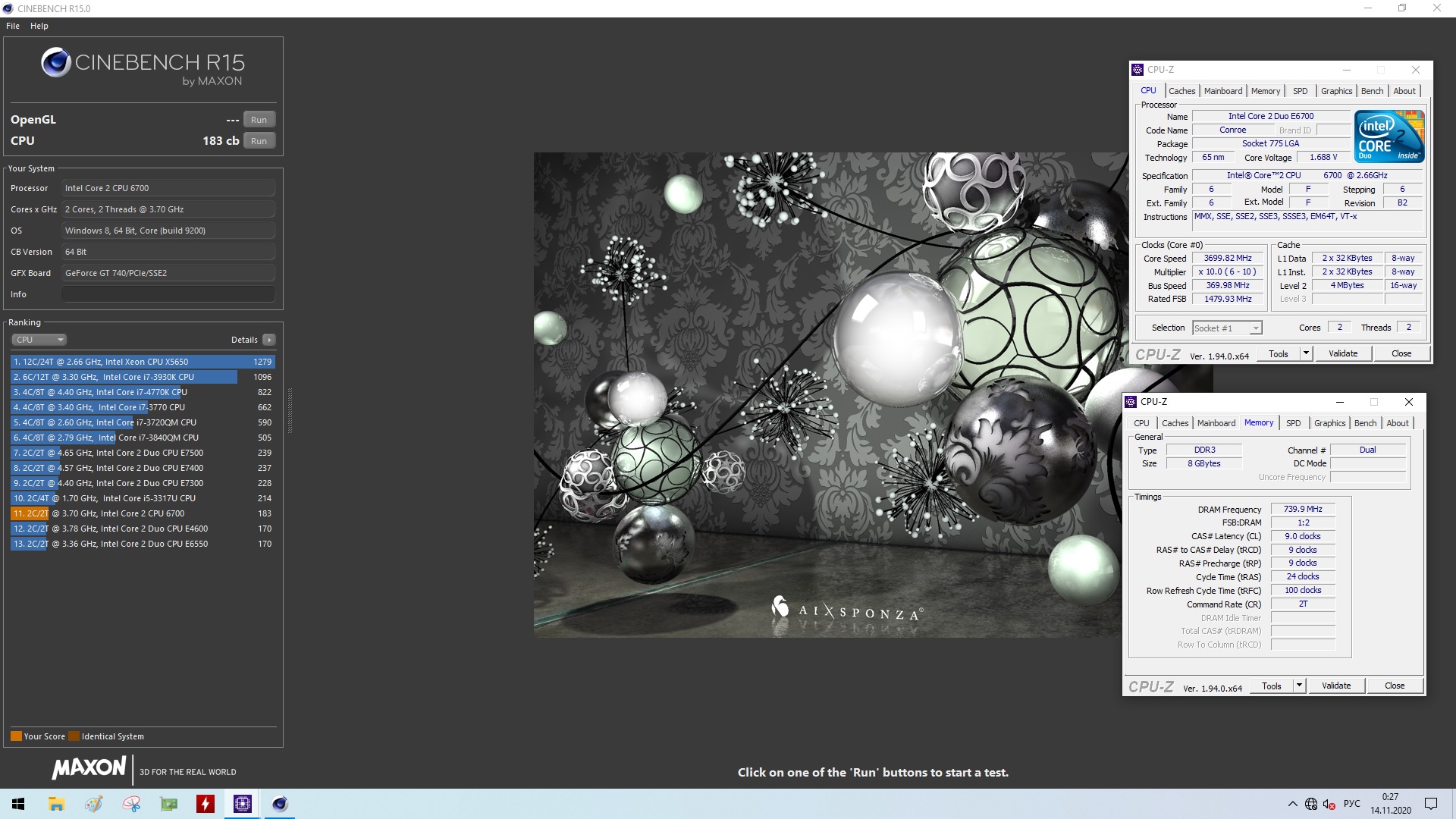Select i5-3317U ranking entry
Image resolution: width=1456 pixels, height=819 pixels.
tap(143, 498)
